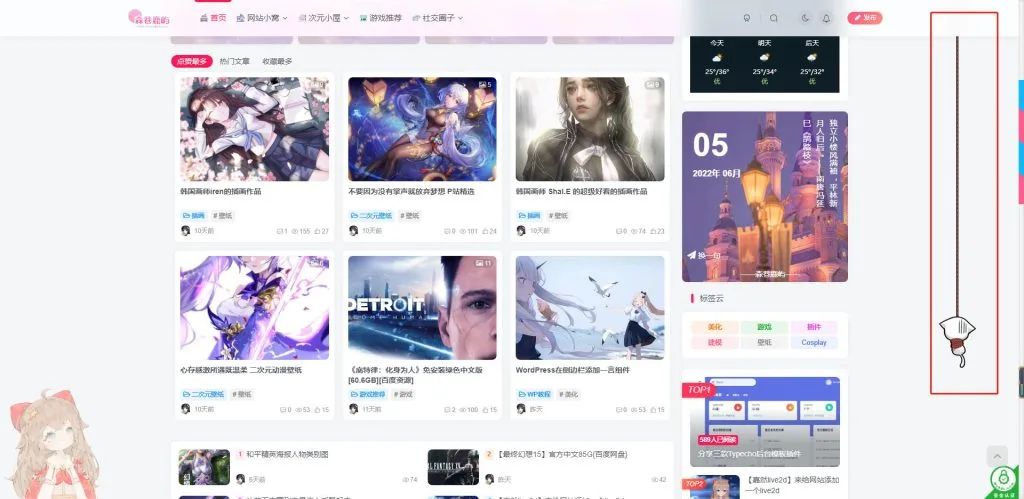Select the Cosplay tag in tag cloud
The height and width of the screenshot is (499, 1024).
(814, 342)
